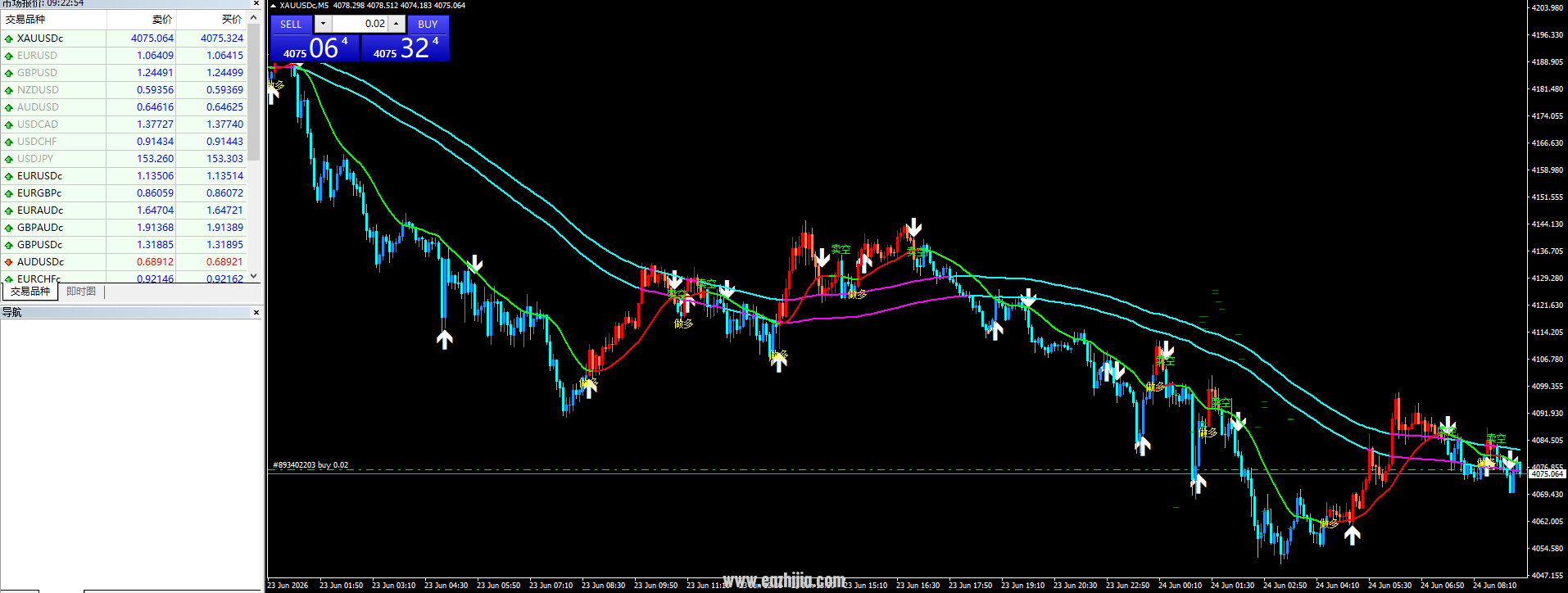The width and height of the screenshot is (1568, 593).
Task: Sort by the 交易品种 column header
Action: point(53,19)
